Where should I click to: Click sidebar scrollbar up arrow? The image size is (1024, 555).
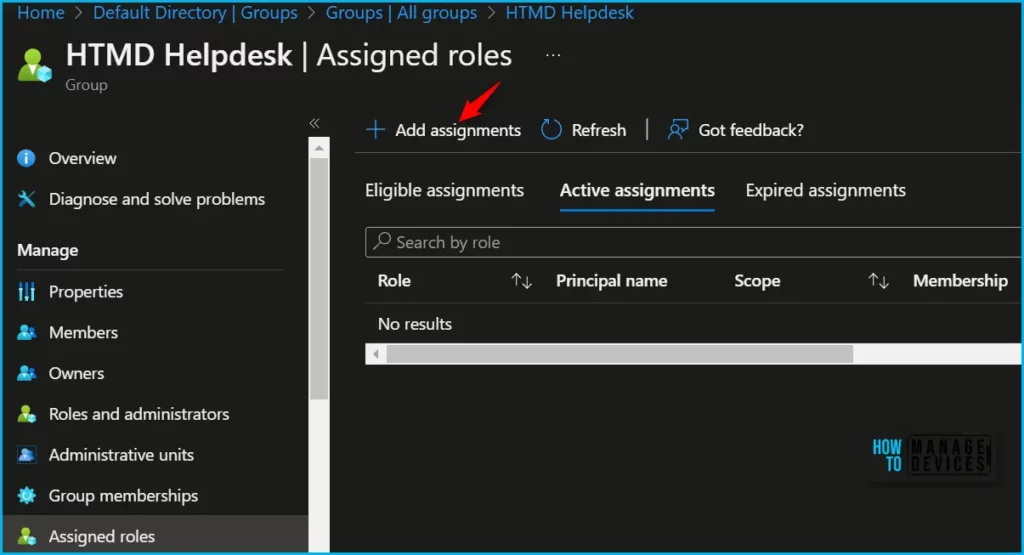pyautogui.click(x=319, y=148)
